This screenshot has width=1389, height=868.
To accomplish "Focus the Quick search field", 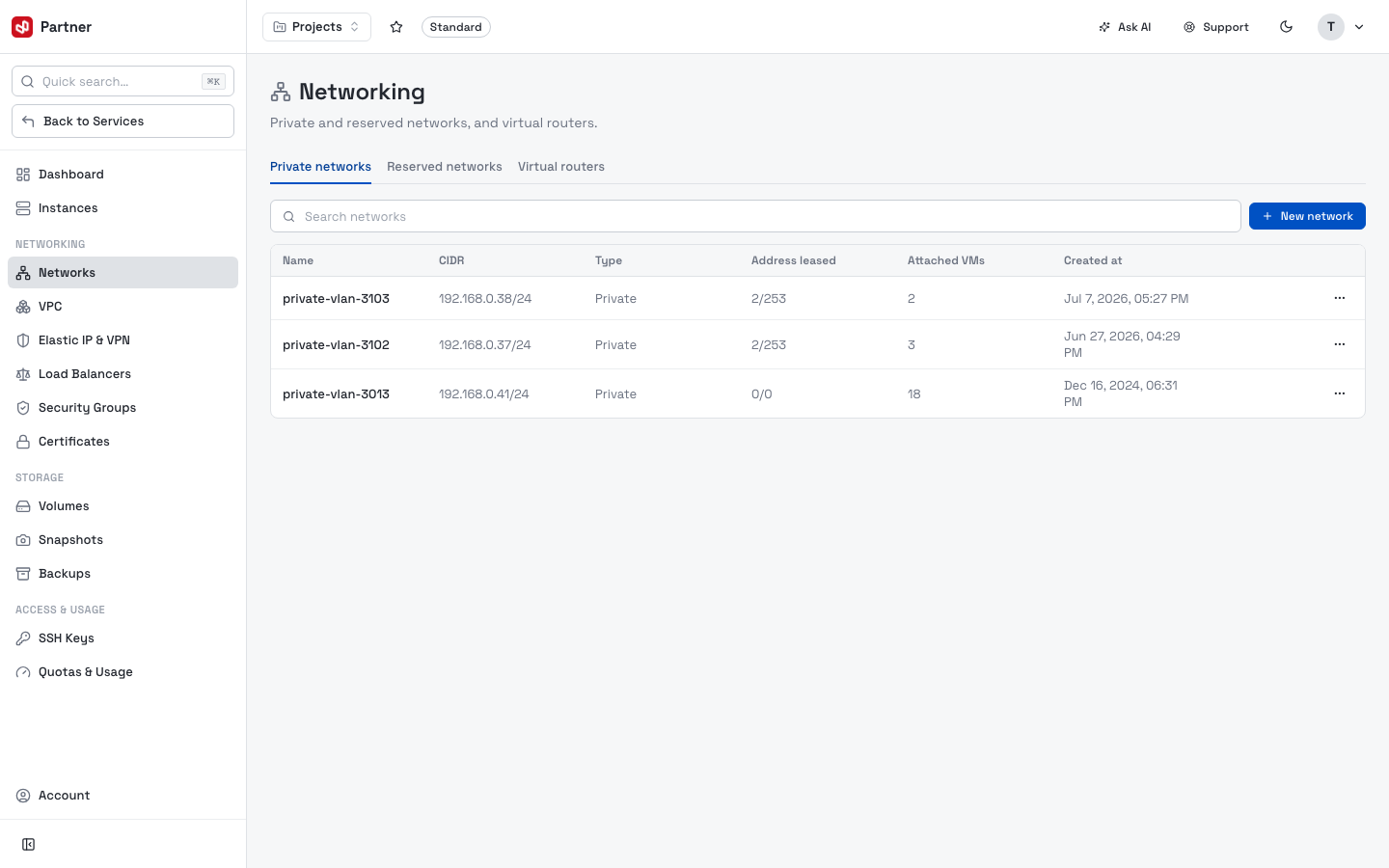I will pyautogui.click(x=123, y=81).
